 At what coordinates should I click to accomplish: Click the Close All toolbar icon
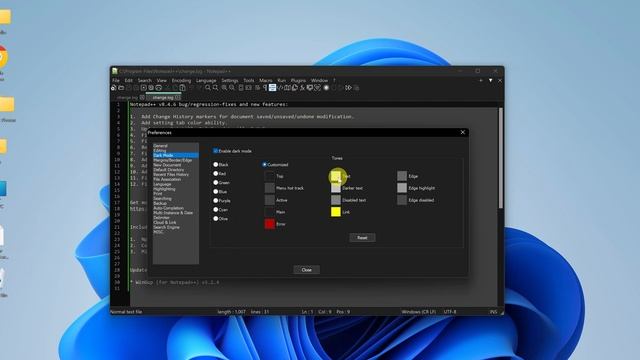[151, 88]
